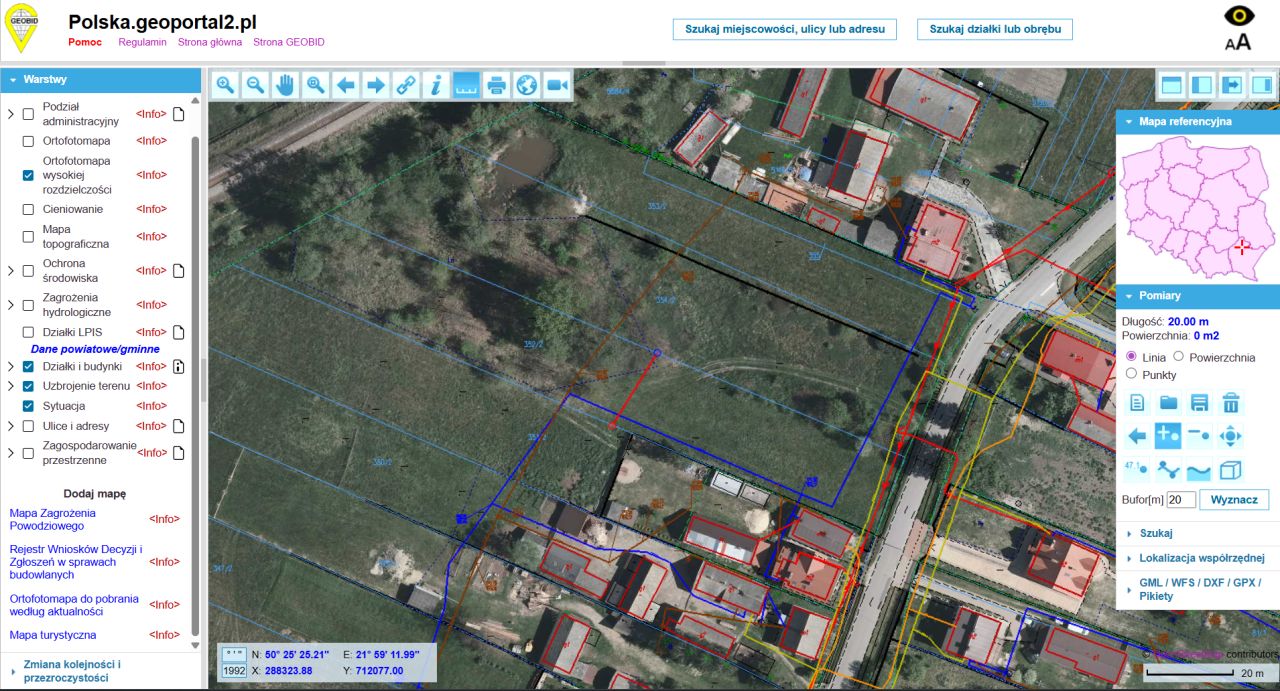Expand the Ulice i adresy layer group

tap(11, 426)
